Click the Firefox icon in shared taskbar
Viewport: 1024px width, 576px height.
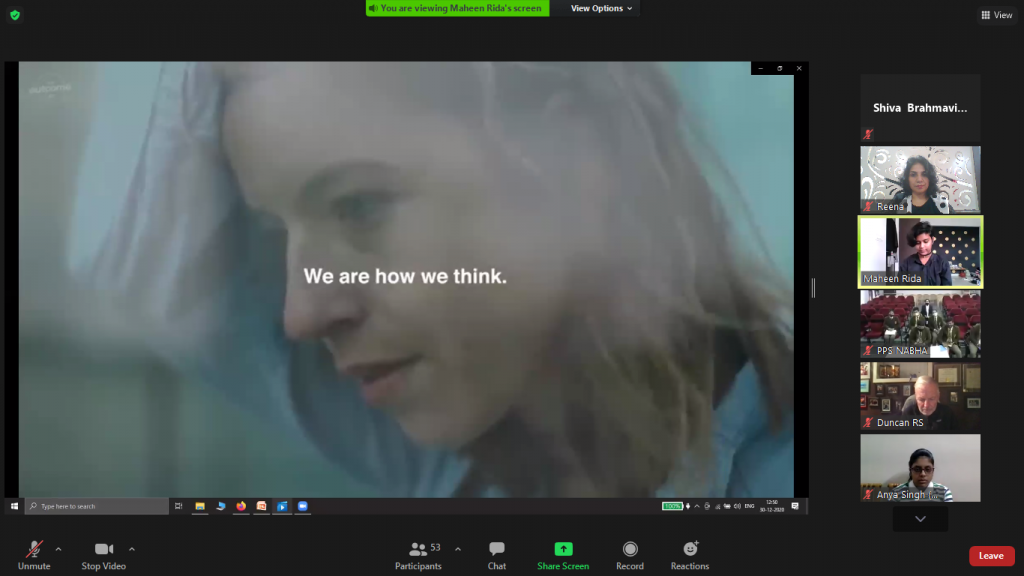tap(241, 506)
